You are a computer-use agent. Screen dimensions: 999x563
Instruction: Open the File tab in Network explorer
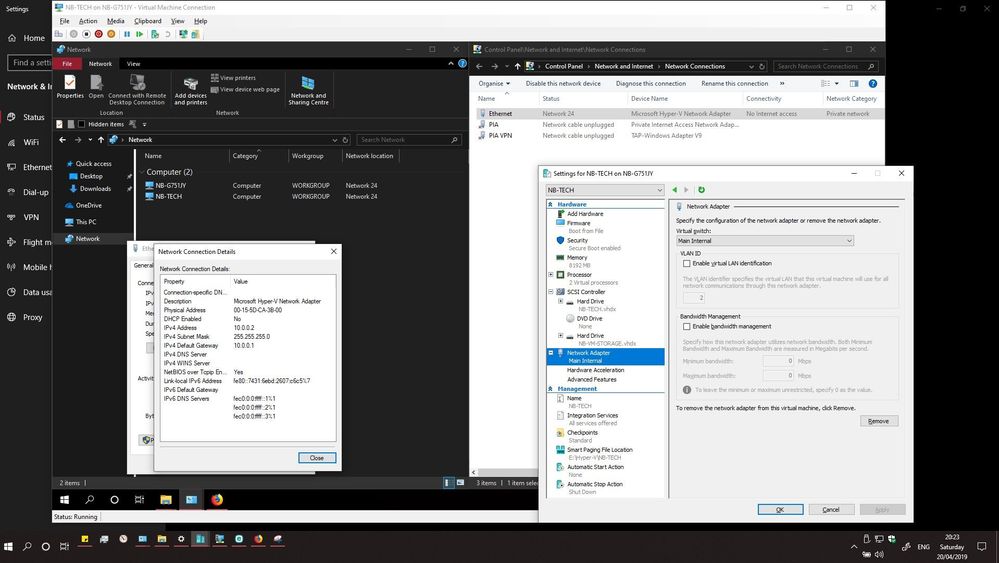[x=67, y=64]
